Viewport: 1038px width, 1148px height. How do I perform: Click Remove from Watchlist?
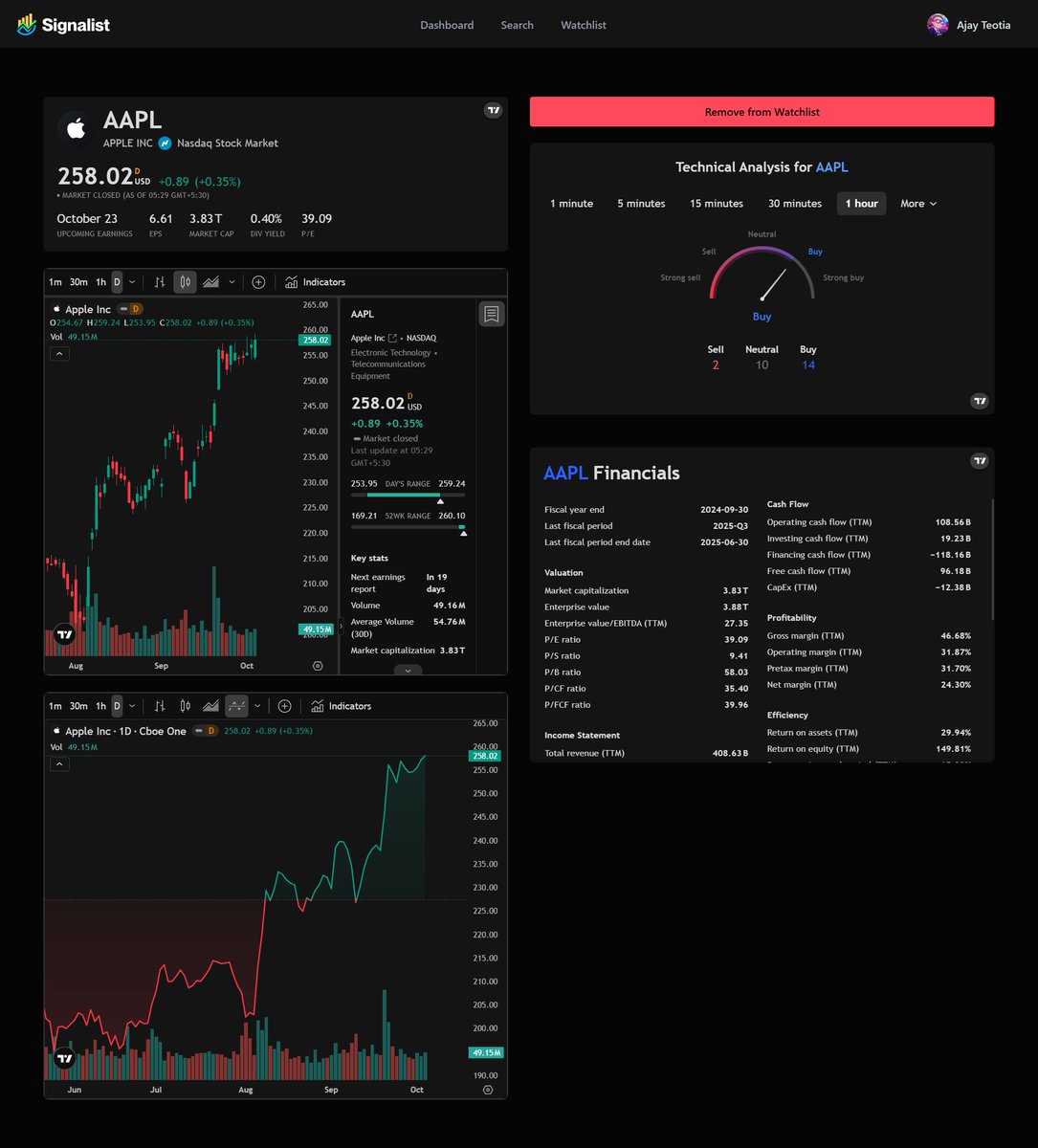tap(762, 112)
